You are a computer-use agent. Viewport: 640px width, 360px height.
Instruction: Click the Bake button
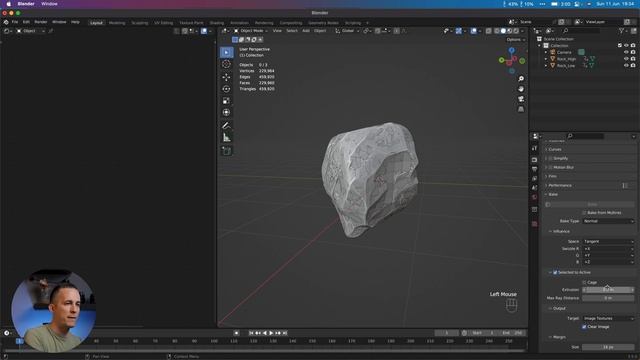(x=592, y=204)
